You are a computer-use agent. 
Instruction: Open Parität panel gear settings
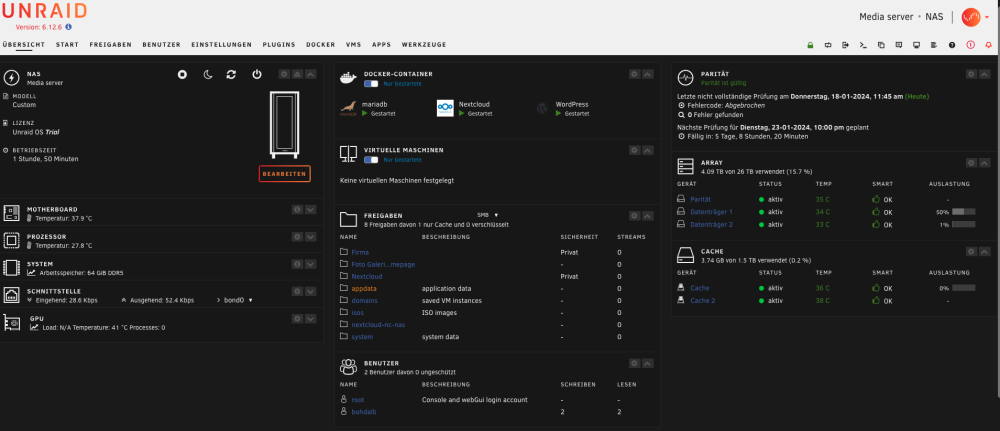(x=971, y=75)
